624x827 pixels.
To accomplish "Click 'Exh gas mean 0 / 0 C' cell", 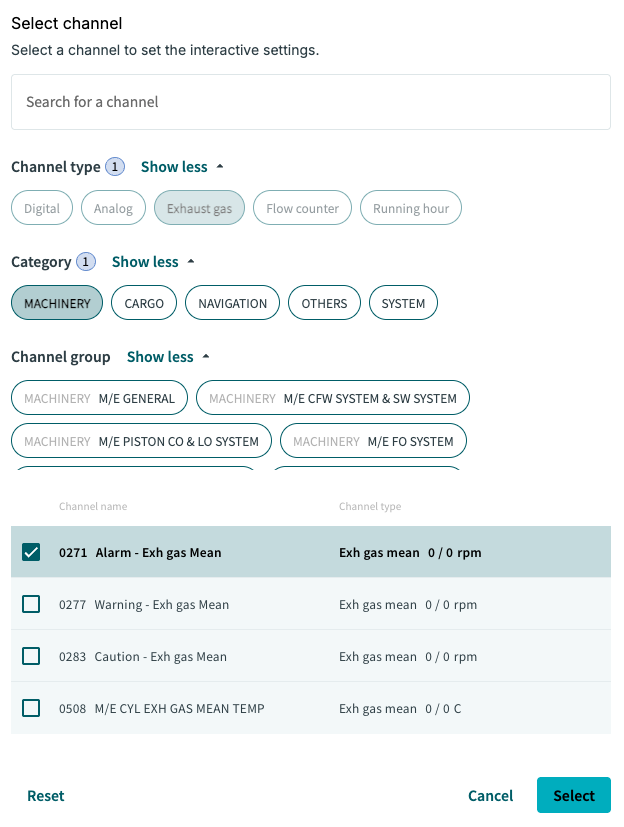I will (x=400, y=708).
